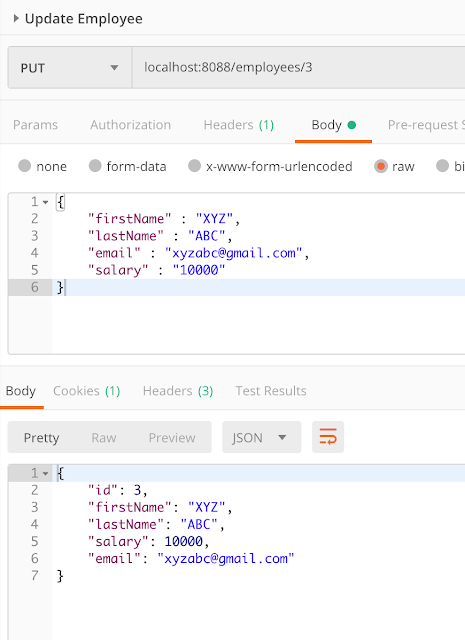Open the JSON format dropdown
465x640 pixels.
(262, 437)
